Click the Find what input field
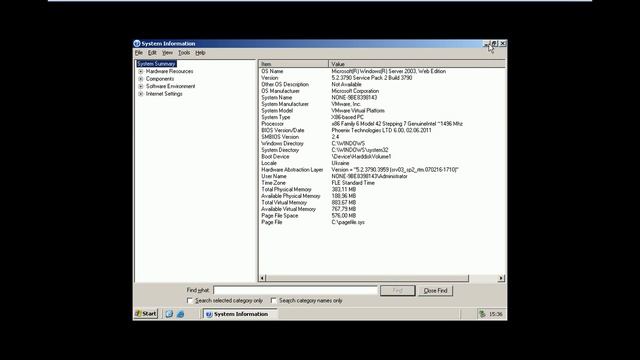This screenshot has width=640, height=360. point(295,290)
